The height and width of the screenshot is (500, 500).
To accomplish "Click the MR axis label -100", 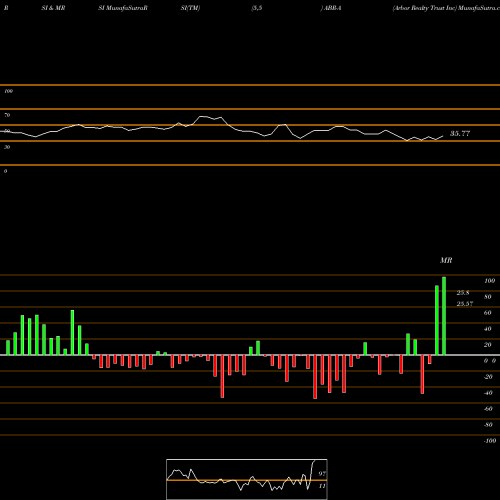I will coord(490,441).
